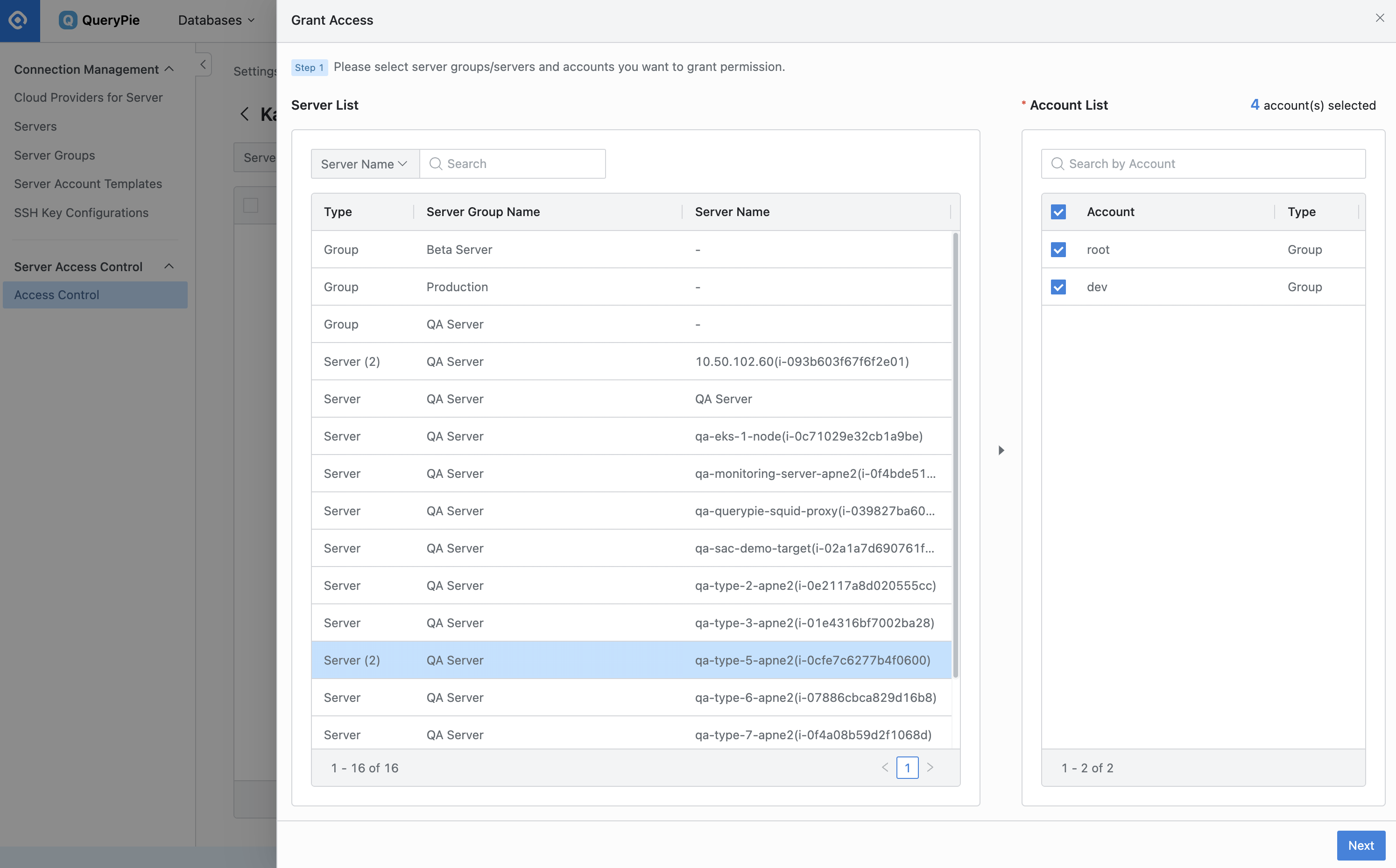The height and width of the screenshot is (868, 1396).
Task: Click the magnifier in the Account search box
Action: [1057, 164]
